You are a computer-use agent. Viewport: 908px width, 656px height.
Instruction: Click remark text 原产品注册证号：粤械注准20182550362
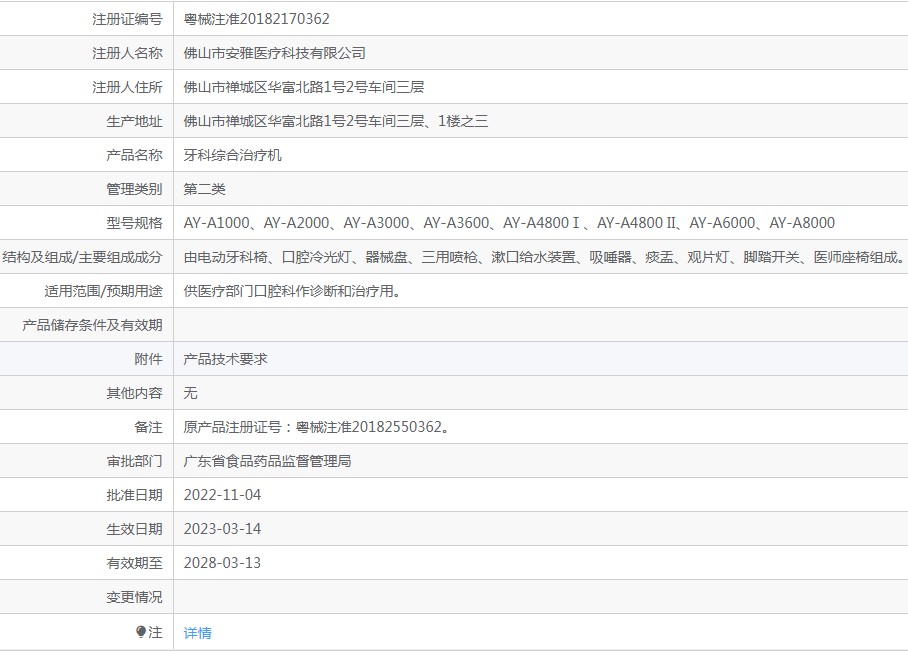317,427
